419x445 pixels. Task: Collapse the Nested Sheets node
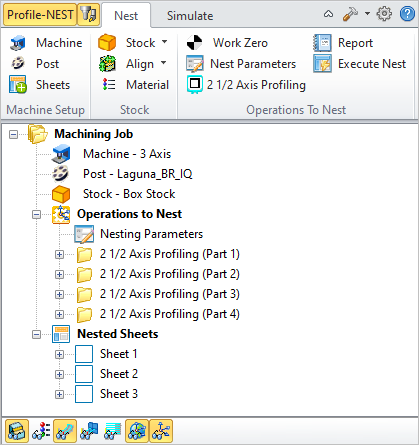pyautogui.click(x=36, y=334)
